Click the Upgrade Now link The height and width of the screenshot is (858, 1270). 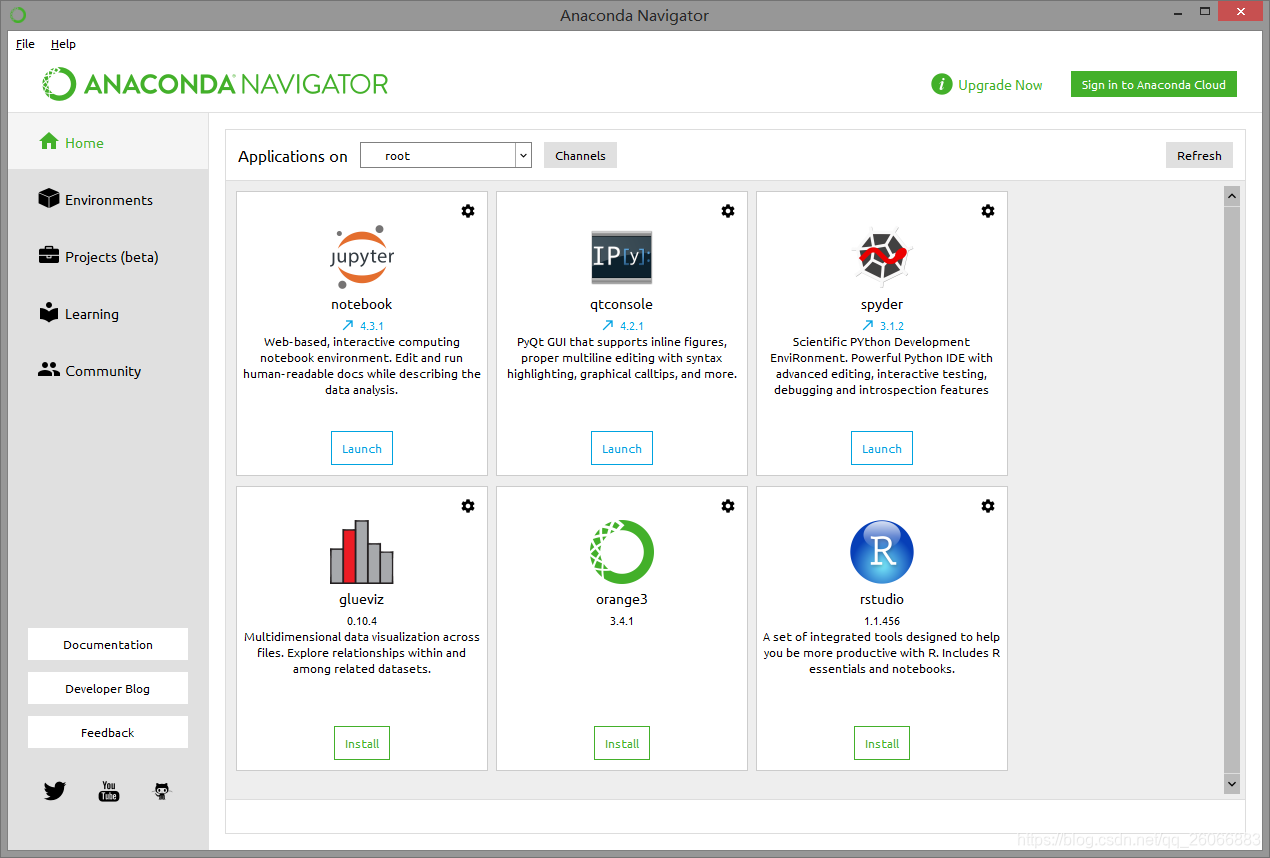(1000, 85)
